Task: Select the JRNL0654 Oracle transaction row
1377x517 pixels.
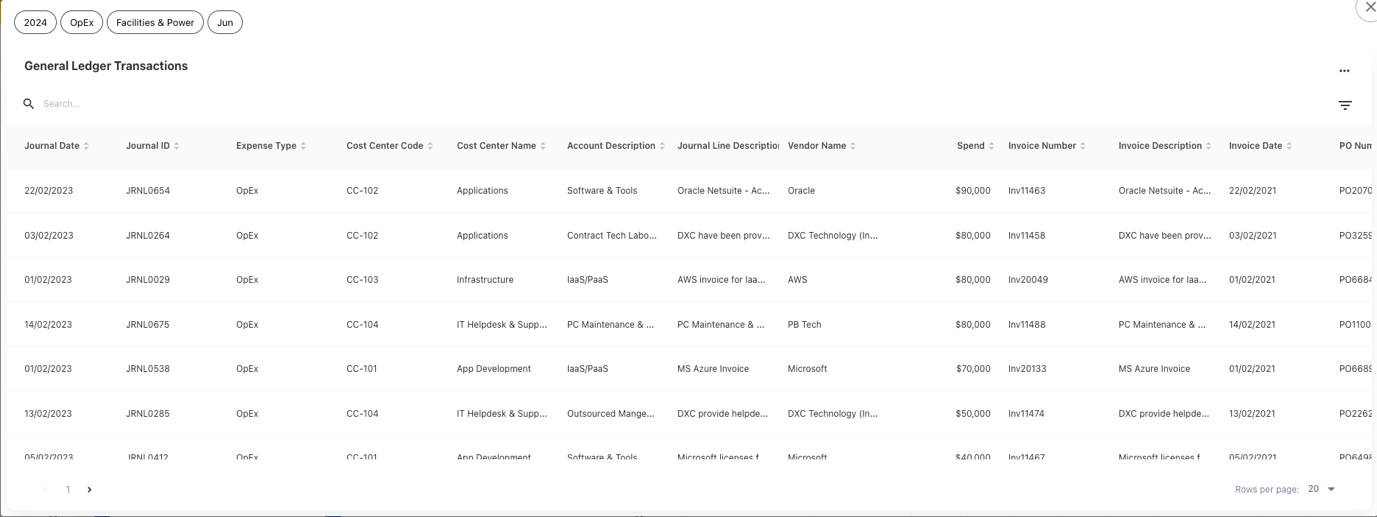Action: 150,190
